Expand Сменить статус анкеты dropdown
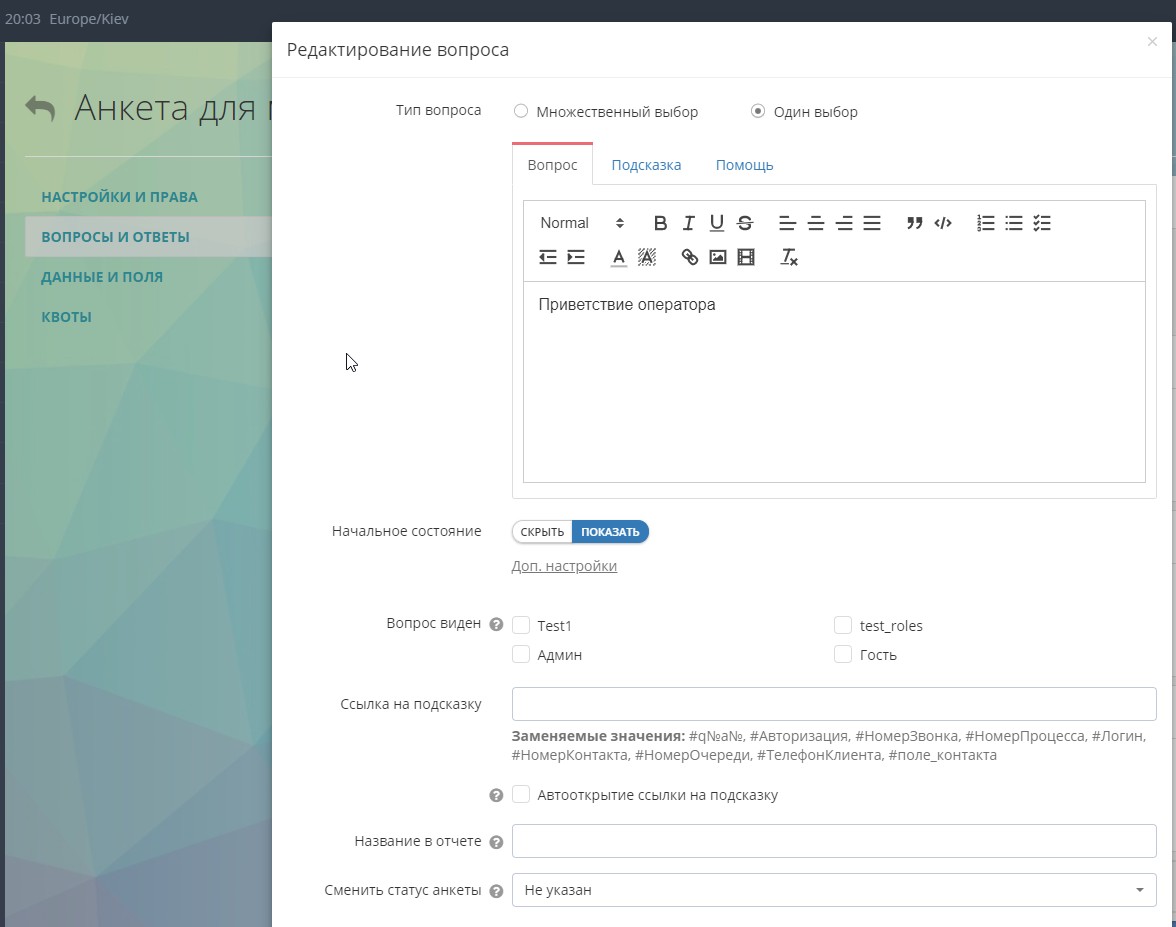This screenshot has width=1176, height=927. (833, 890)
